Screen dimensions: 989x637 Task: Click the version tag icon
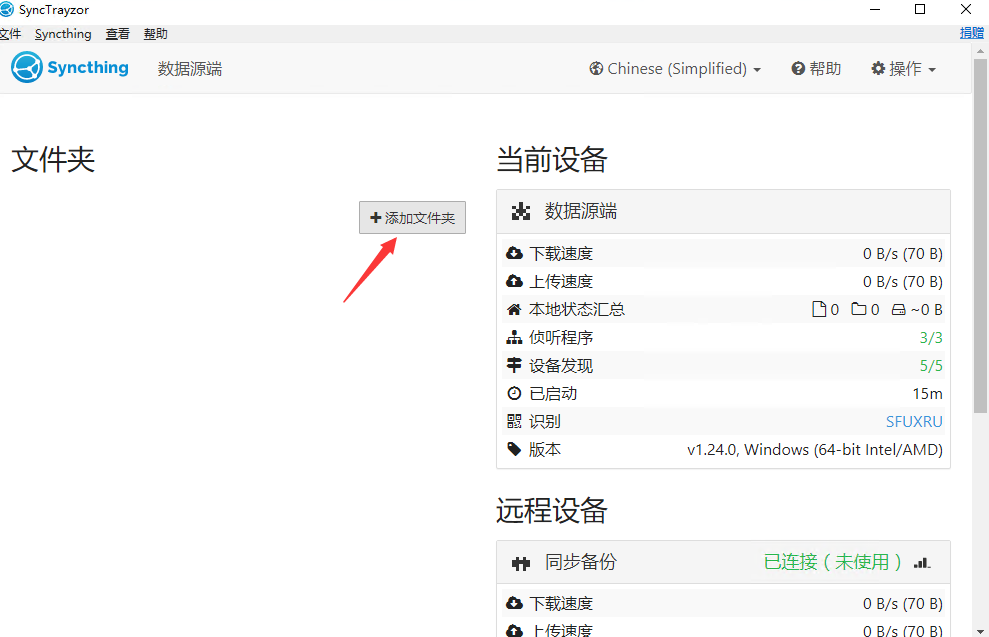(x=515, y=450)
